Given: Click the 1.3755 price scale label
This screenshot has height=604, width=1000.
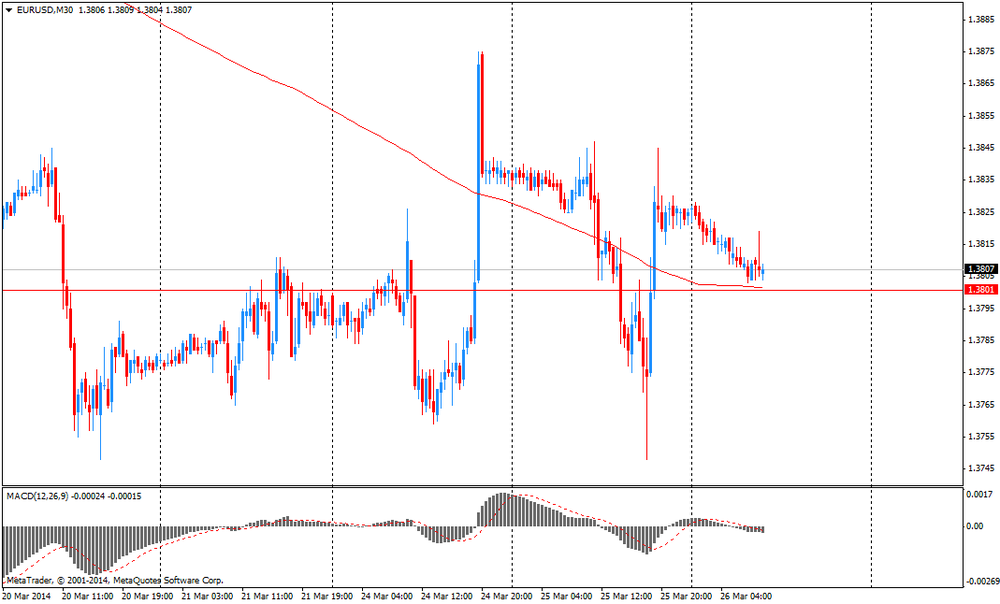Looking at the screenshot, I should (x=980, y=436).
